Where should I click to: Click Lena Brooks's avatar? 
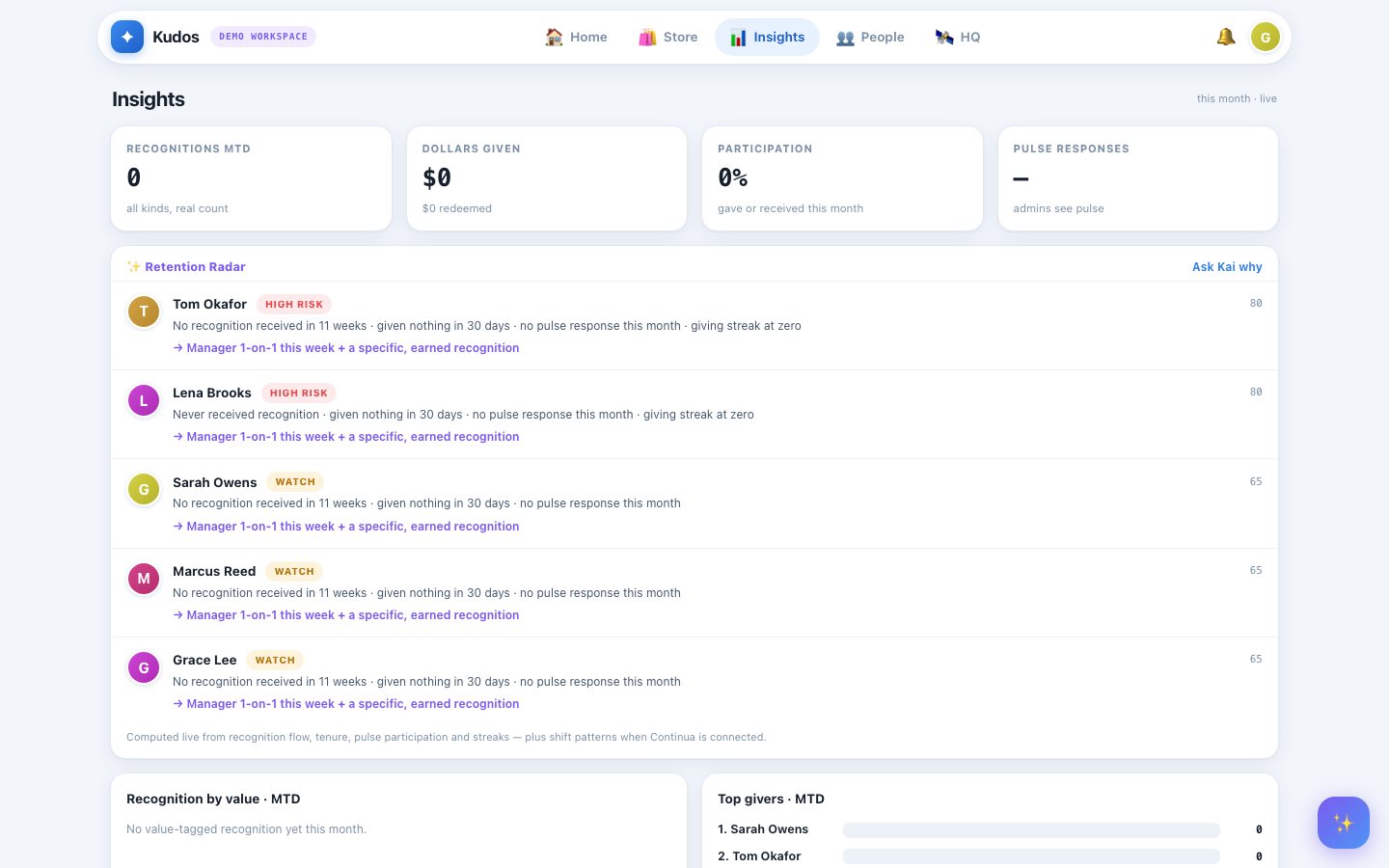tap(144, 400)
